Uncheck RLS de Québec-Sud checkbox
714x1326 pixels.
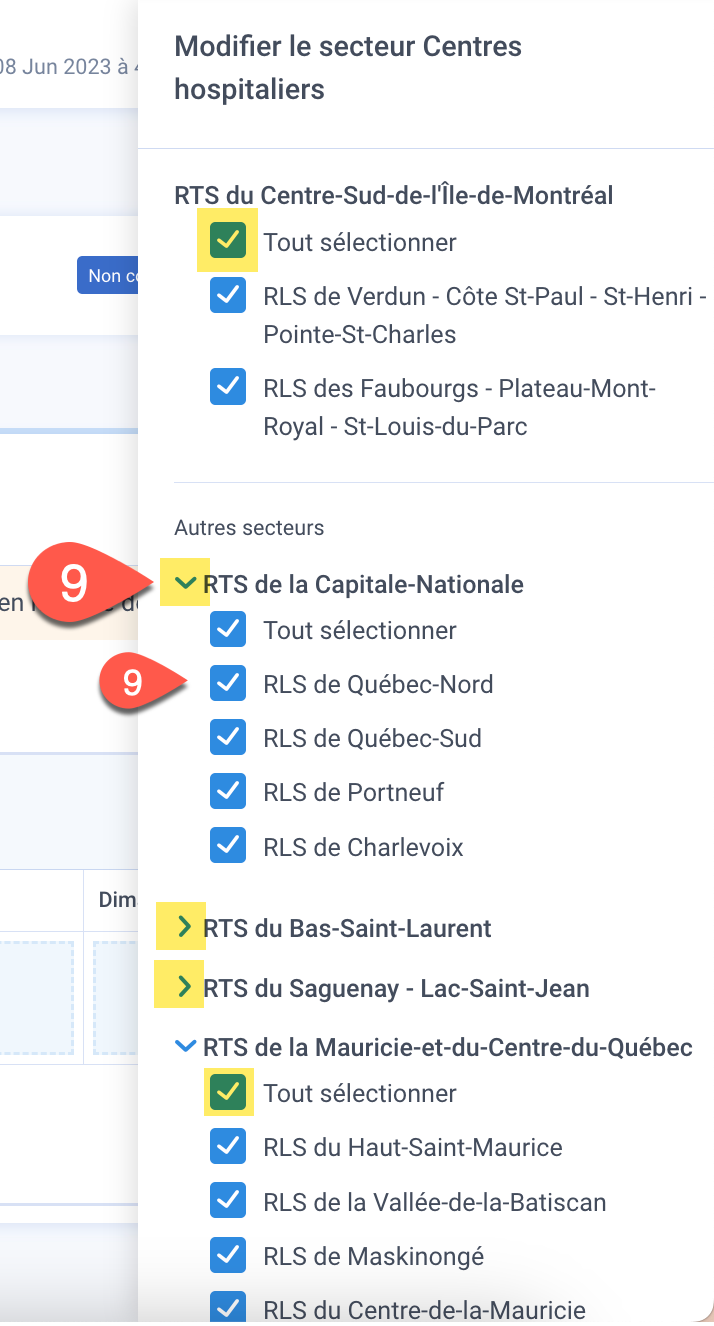pos(229,738)
